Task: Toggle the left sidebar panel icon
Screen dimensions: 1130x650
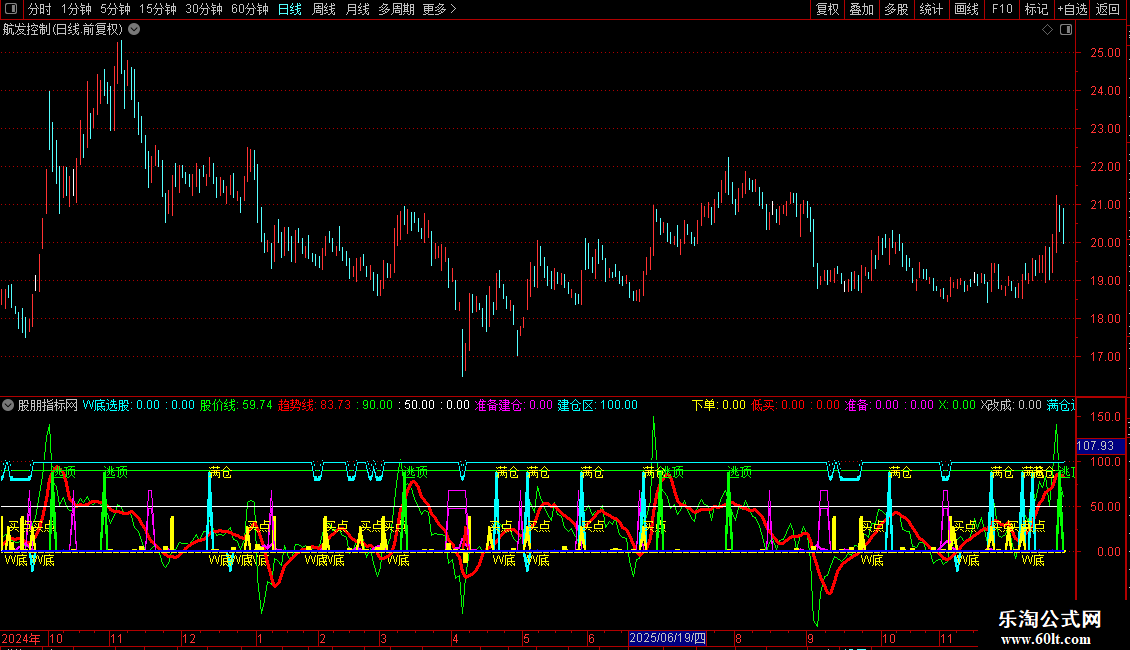Action: point(9,10)
